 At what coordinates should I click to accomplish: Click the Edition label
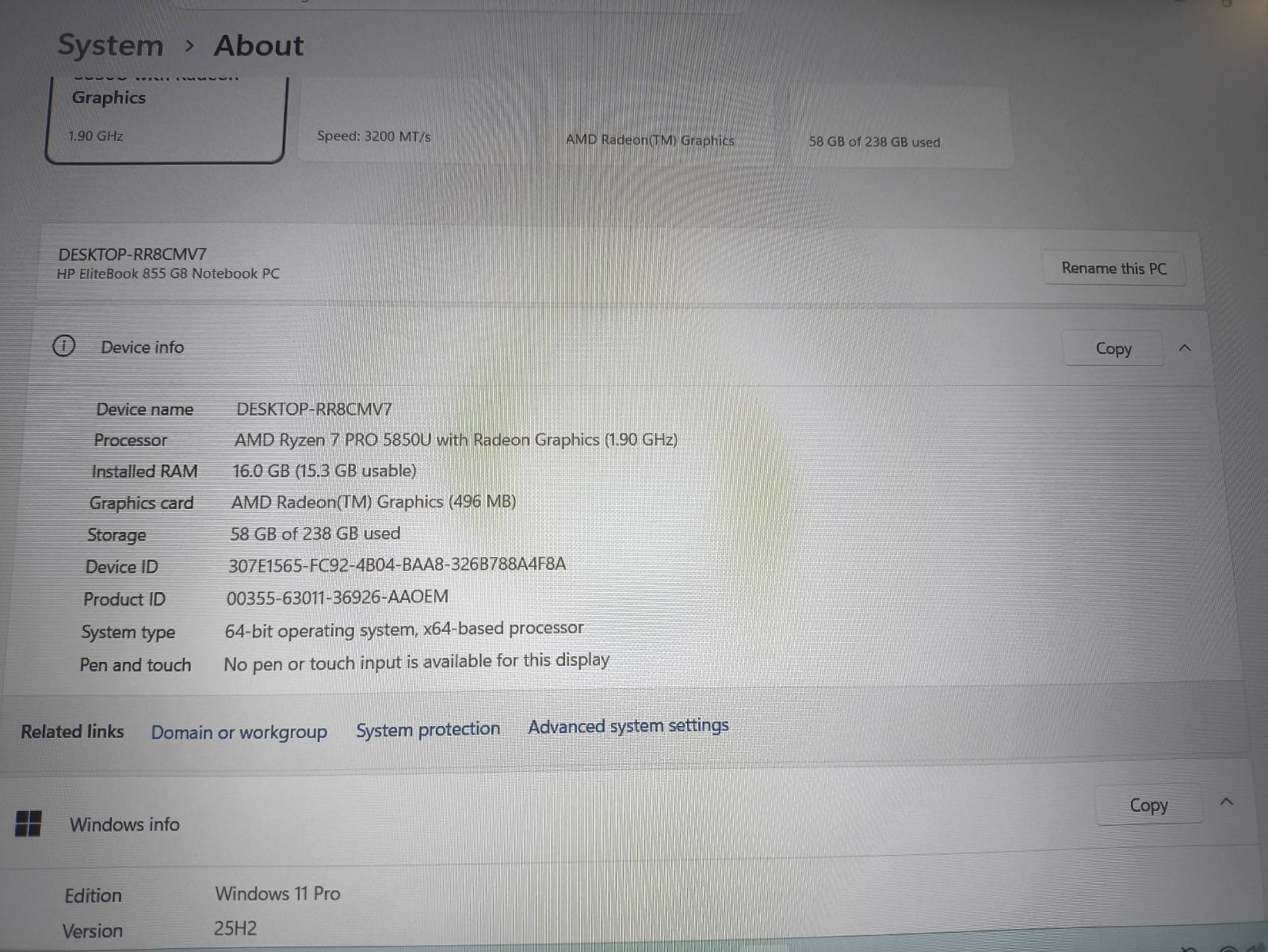93,896
